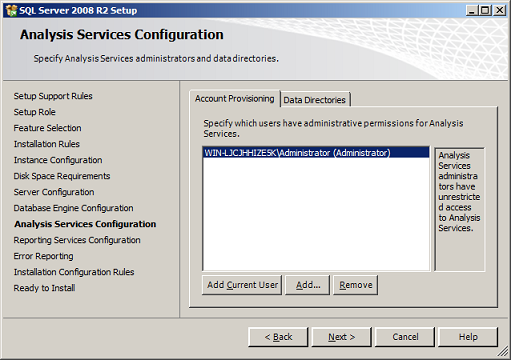Click the Reporting Services Configuration step
511x360 pixels.
tap(77, 240)
